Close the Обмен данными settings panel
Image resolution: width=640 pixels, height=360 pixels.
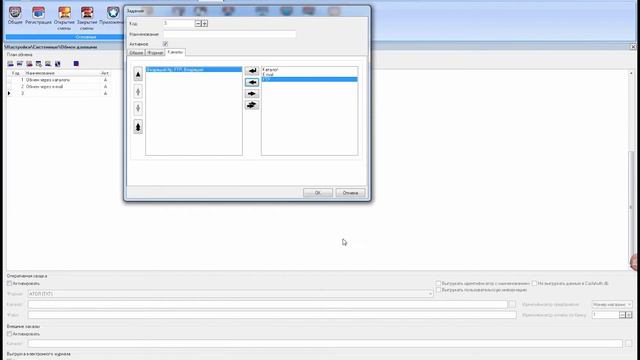(633, 47)
